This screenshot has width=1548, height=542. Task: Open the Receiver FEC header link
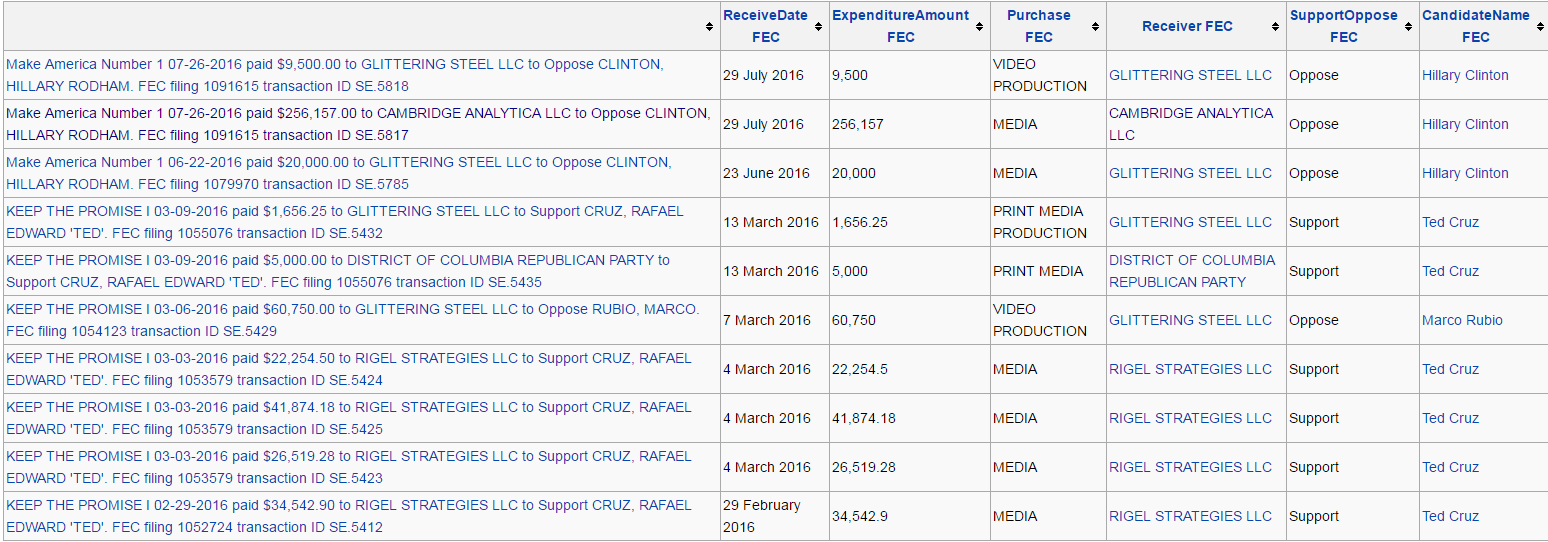(1187, 26)
